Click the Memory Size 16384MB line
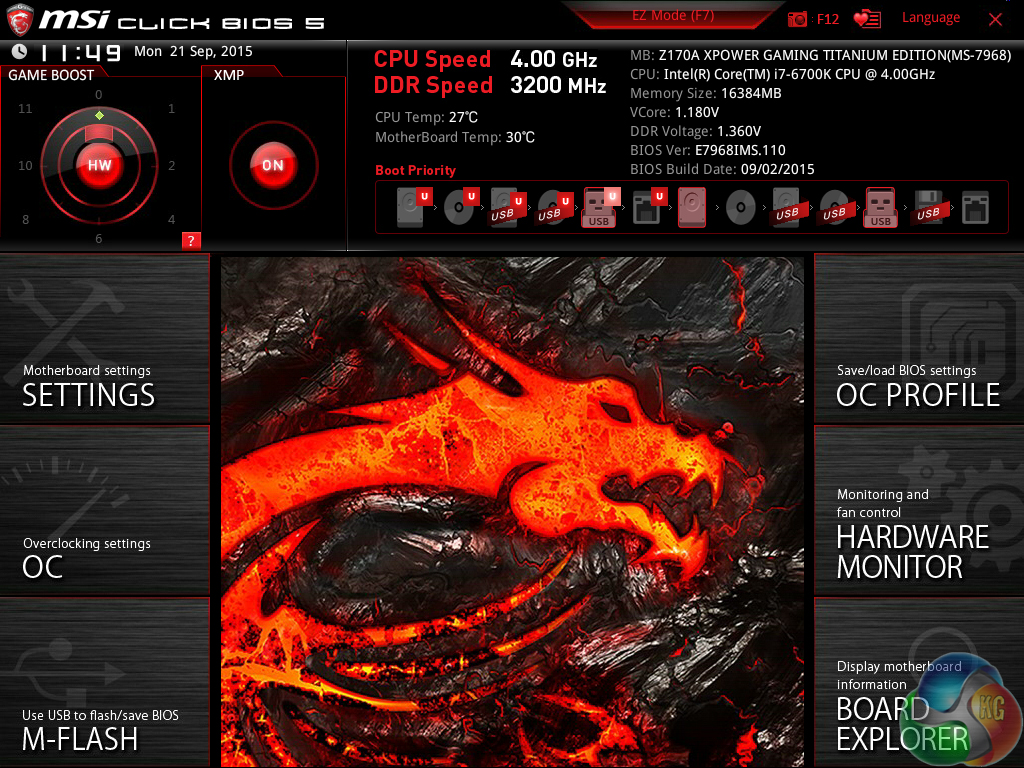The width and height of the screenshot is (1024, 768). (705, 93)
